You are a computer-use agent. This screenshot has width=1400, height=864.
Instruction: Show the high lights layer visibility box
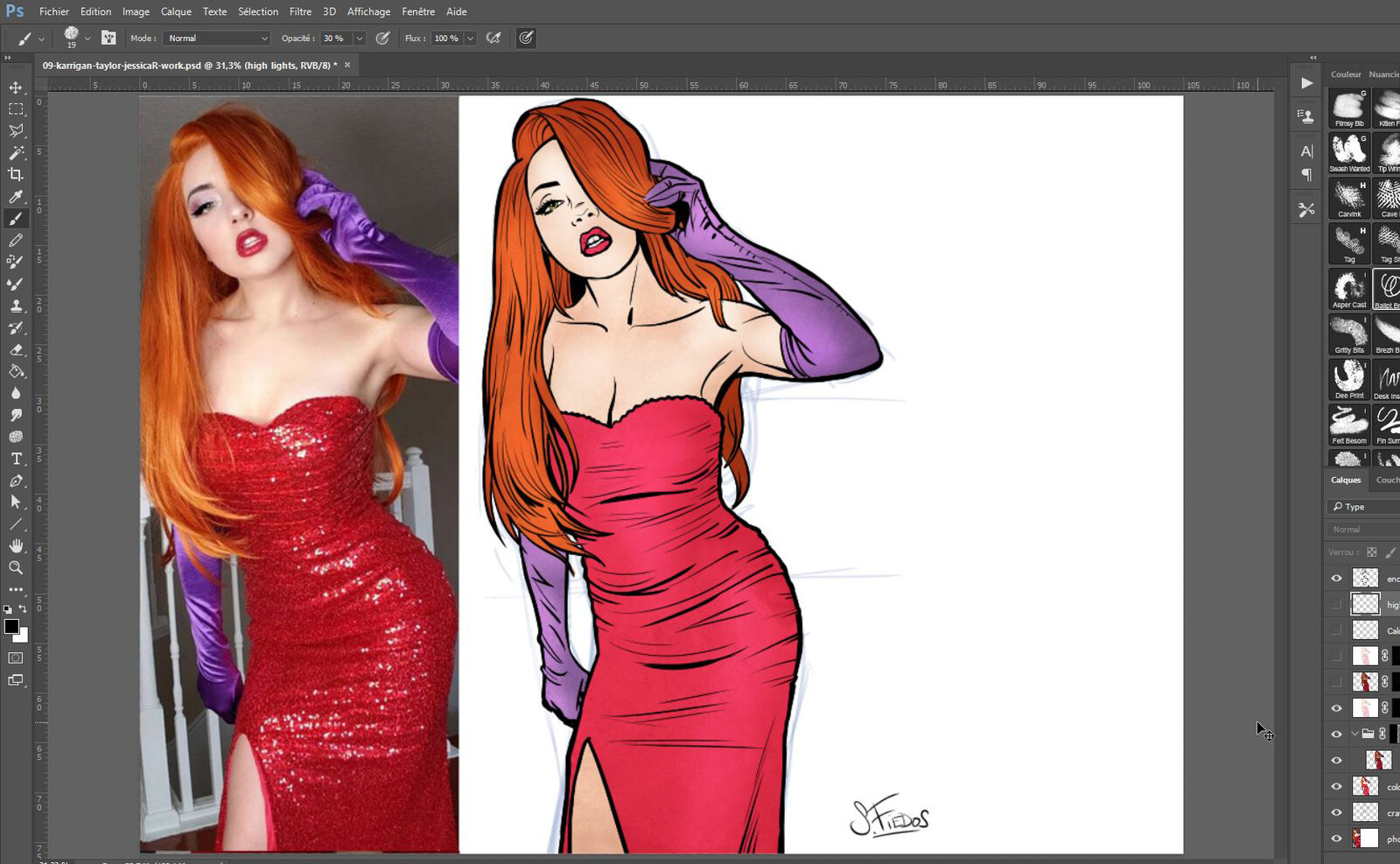point(1336,604)
